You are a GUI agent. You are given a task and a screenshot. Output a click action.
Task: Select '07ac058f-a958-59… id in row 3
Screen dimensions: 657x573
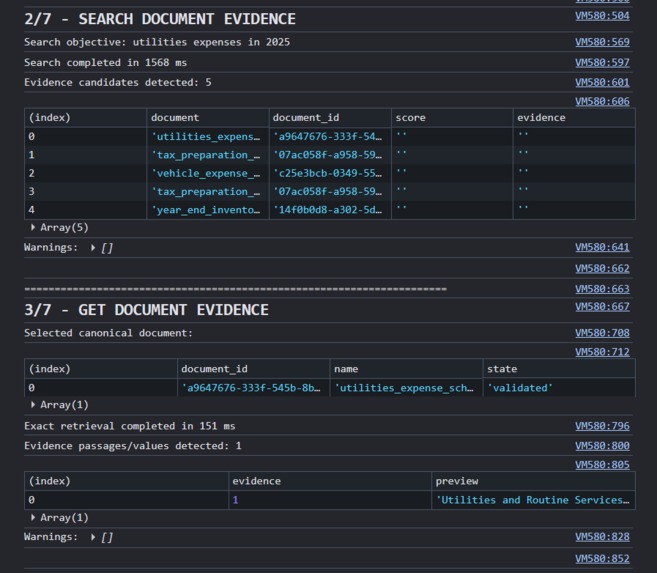[x=330, y=192]
